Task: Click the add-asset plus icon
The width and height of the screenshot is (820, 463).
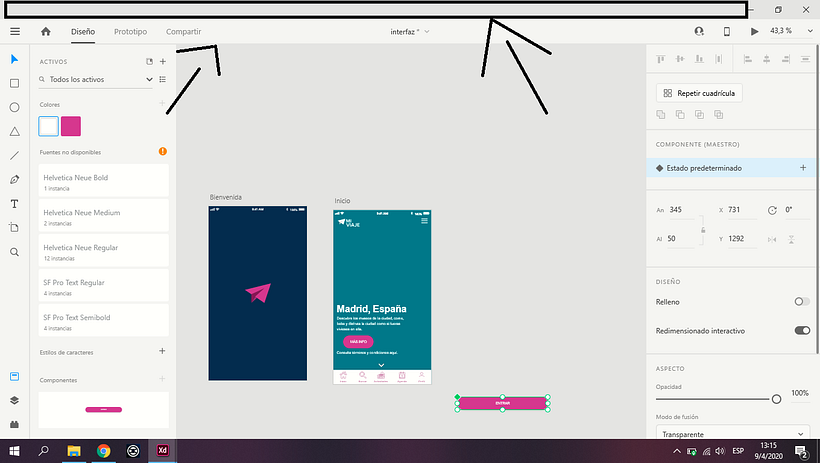Action: tap(163, 62)
